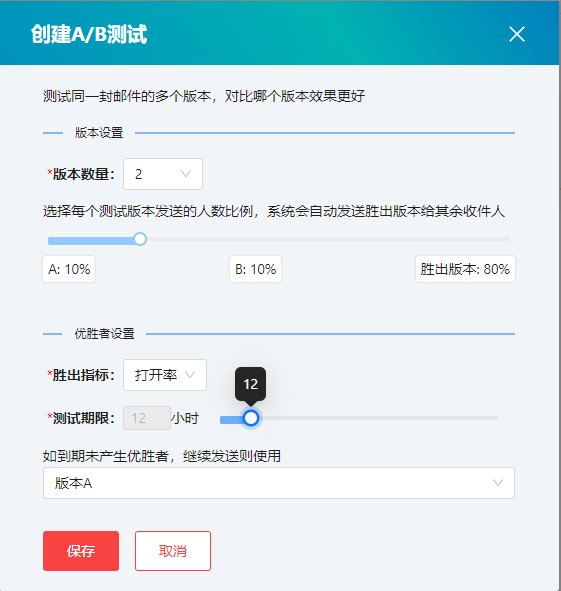The height and width of the screenshot is (591, 561).
Task: Click the chevron arrow in 版本A selector
Action: pyautogui.click(x=498, y=483)
